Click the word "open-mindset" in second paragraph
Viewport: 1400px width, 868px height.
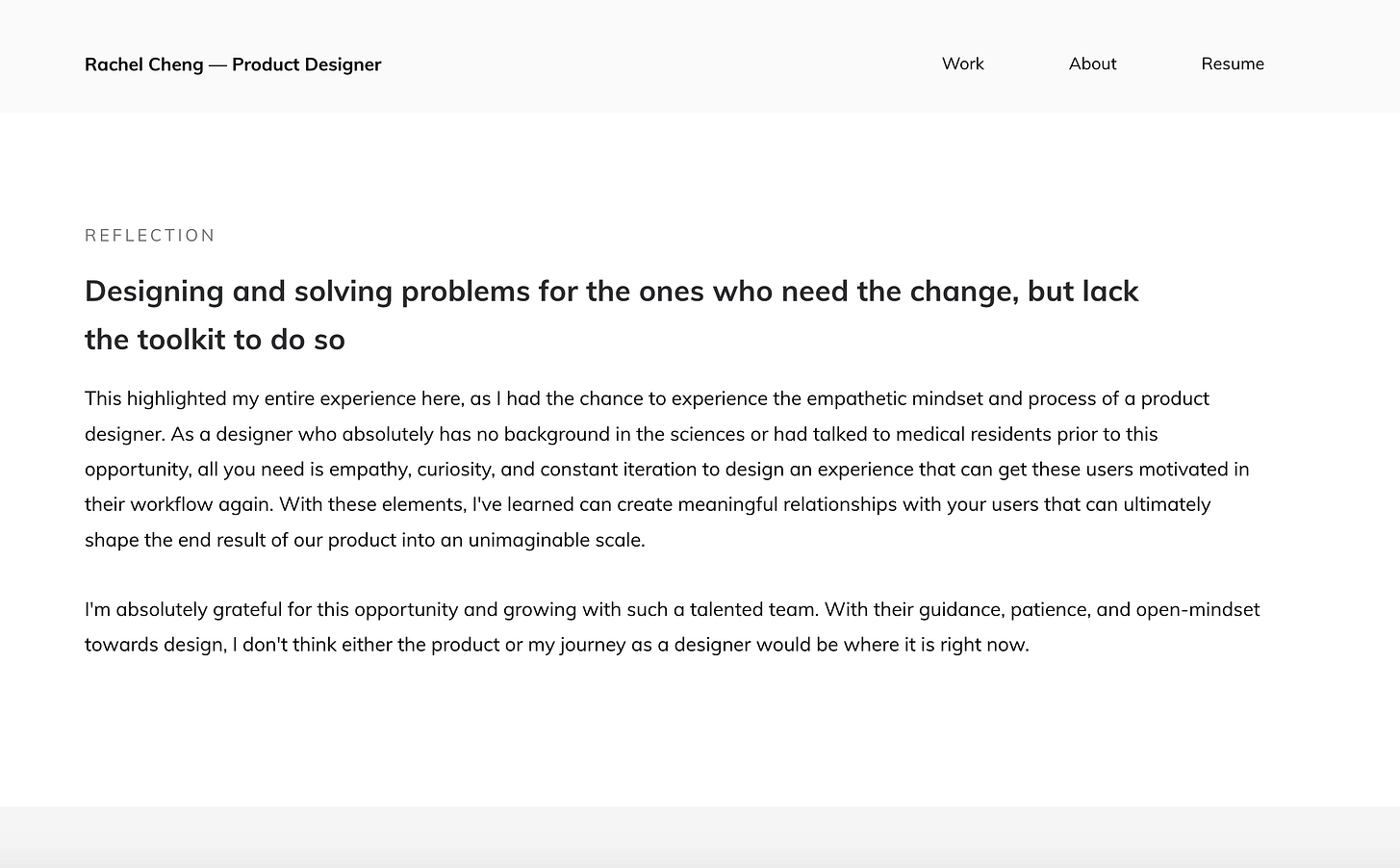point(1197,609)
